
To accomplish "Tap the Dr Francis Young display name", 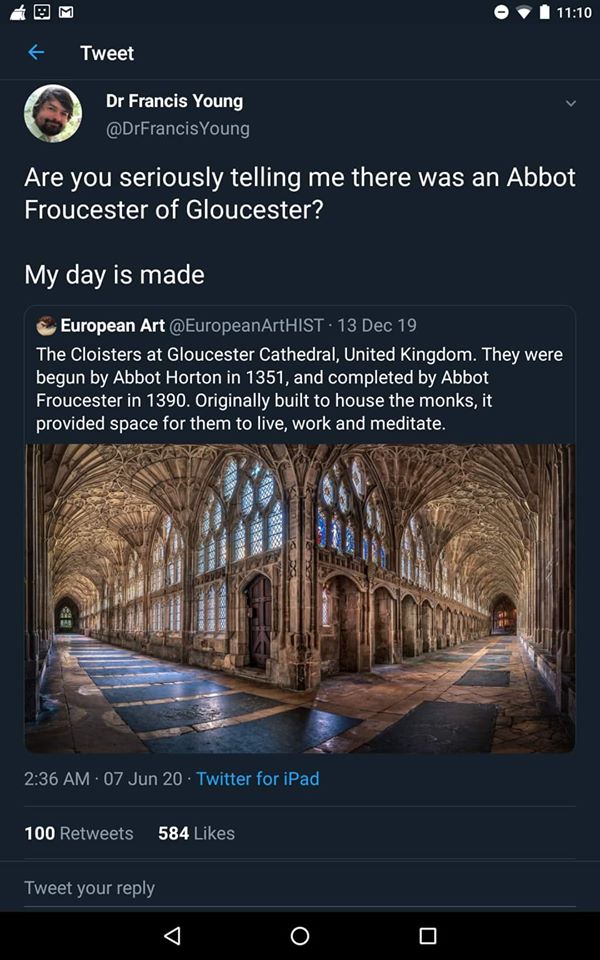I will pos(174,101).
